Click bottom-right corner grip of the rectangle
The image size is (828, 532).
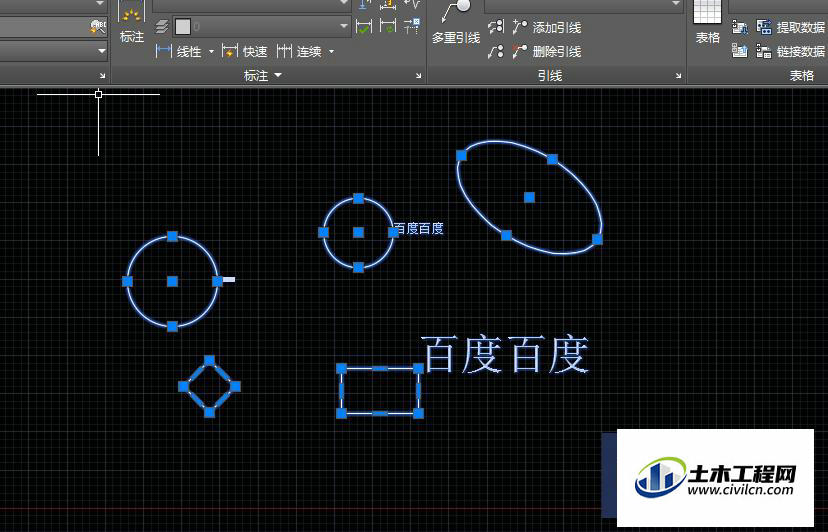(x=418, y=413)
